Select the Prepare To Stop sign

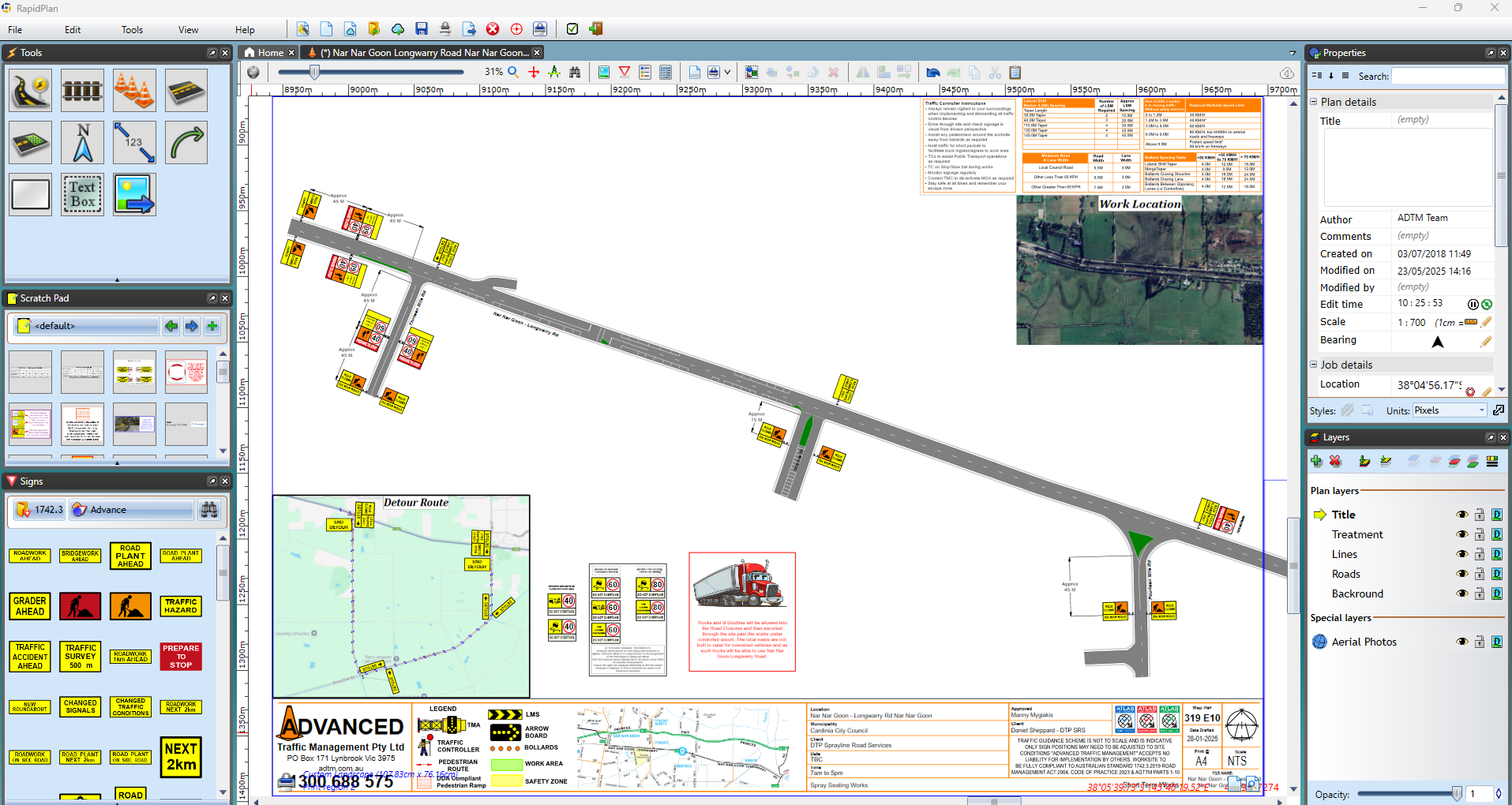[x=181, y=656]
